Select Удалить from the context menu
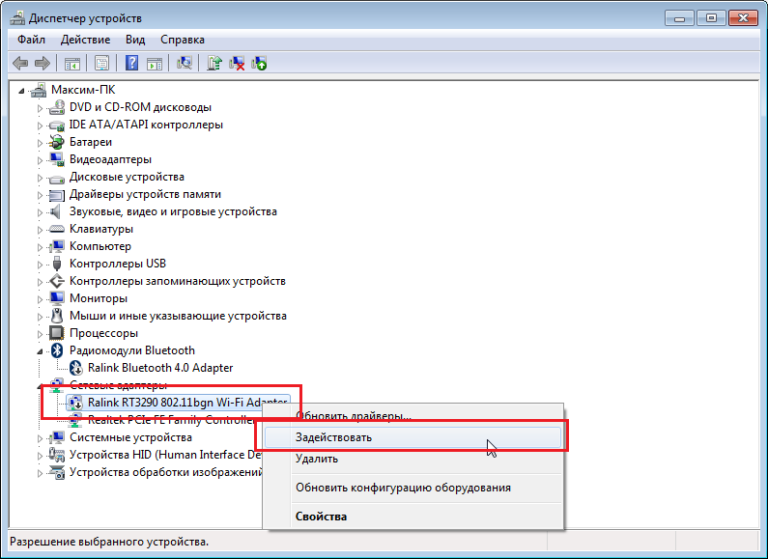The width and height of the screenshot is (768, 559). tap(316, 459)
